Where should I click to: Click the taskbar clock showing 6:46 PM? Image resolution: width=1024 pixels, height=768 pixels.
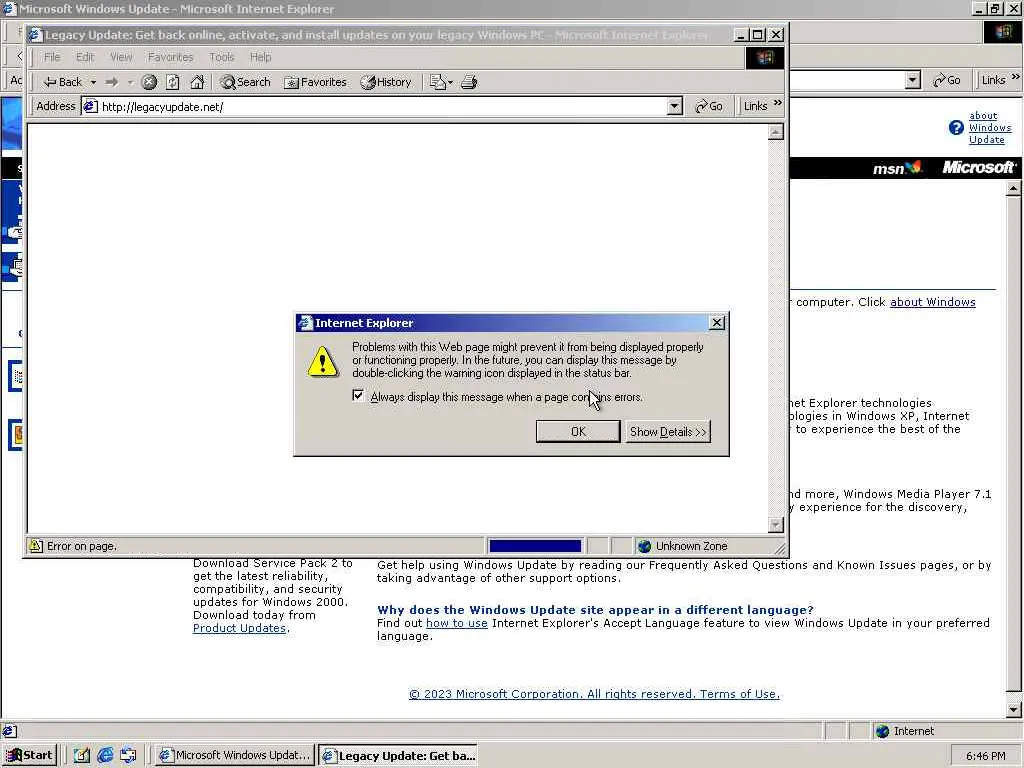click(x=985, y=756)
